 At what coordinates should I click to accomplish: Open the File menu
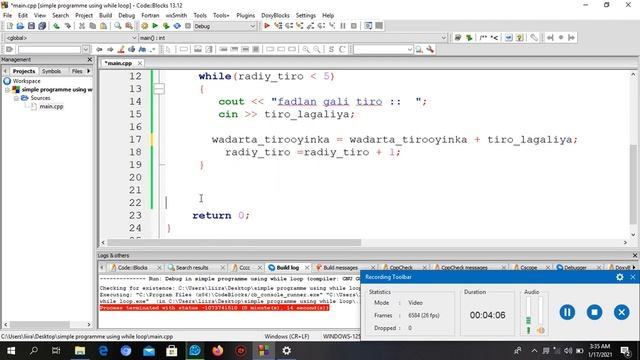[x=7, y=15]
